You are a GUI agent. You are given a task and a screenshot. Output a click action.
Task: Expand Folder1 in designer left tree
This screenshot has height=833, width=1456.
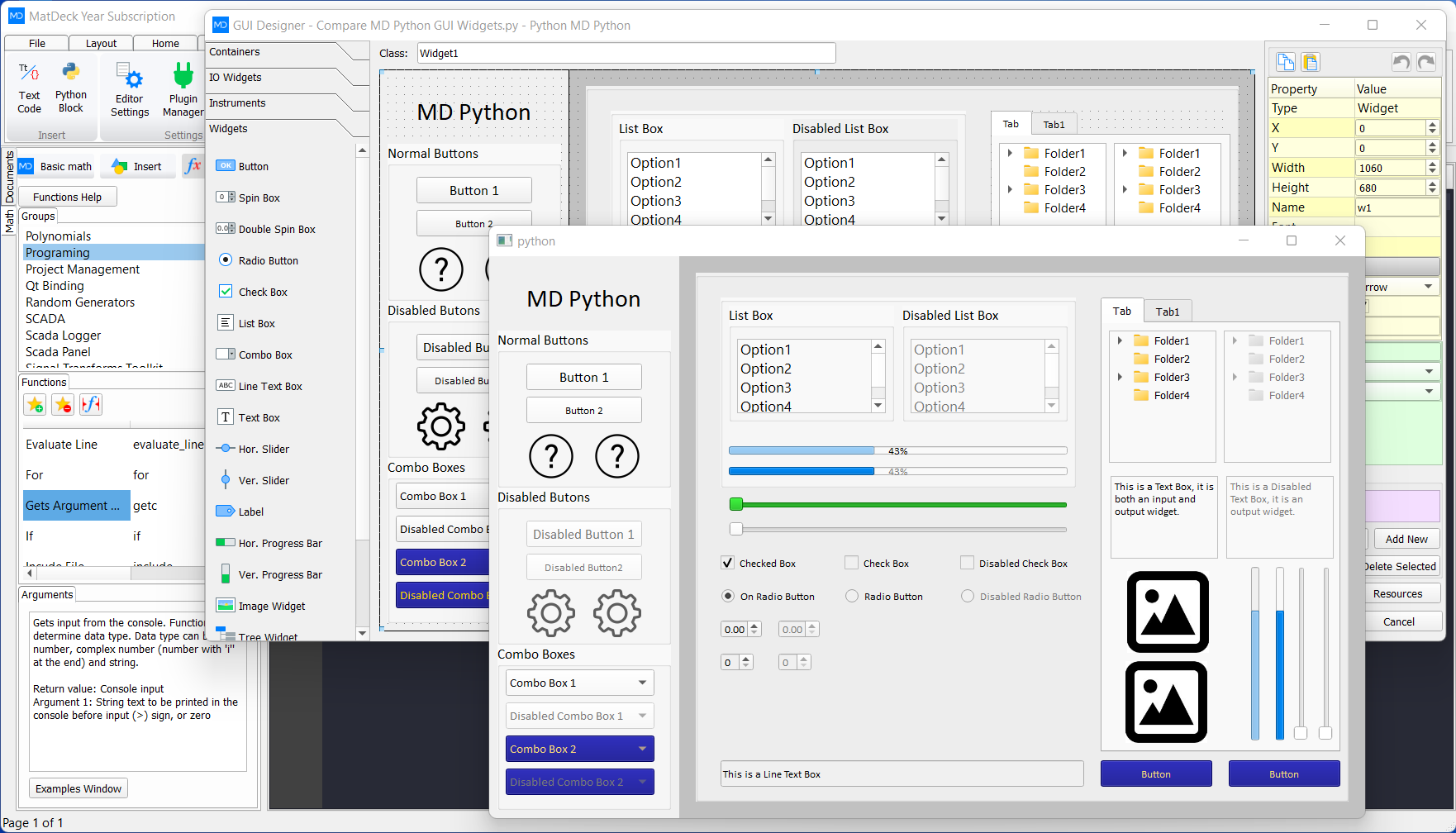pyautogui.click(x=1010, y=153)
